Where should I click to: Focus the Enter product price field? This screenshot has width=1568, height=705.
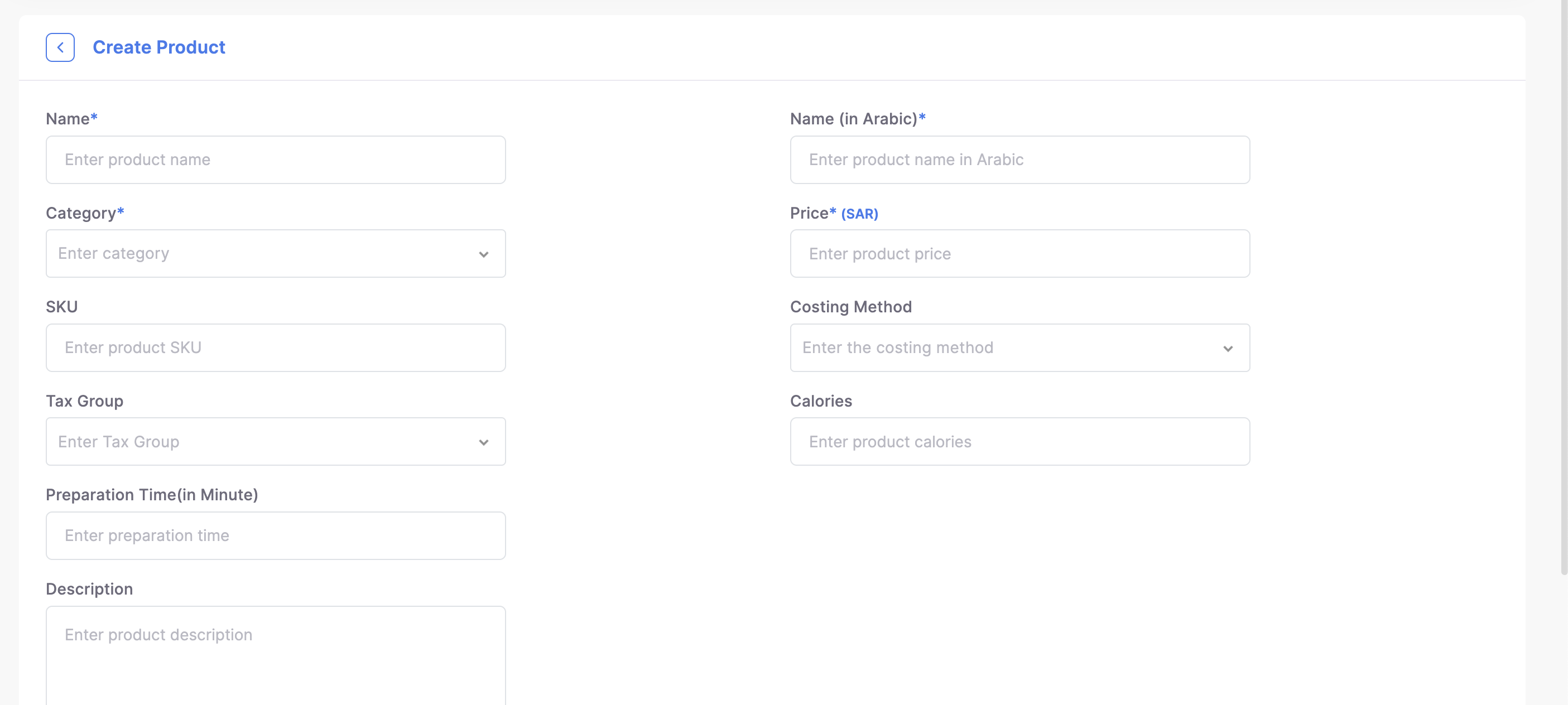tap(1019, 254)
